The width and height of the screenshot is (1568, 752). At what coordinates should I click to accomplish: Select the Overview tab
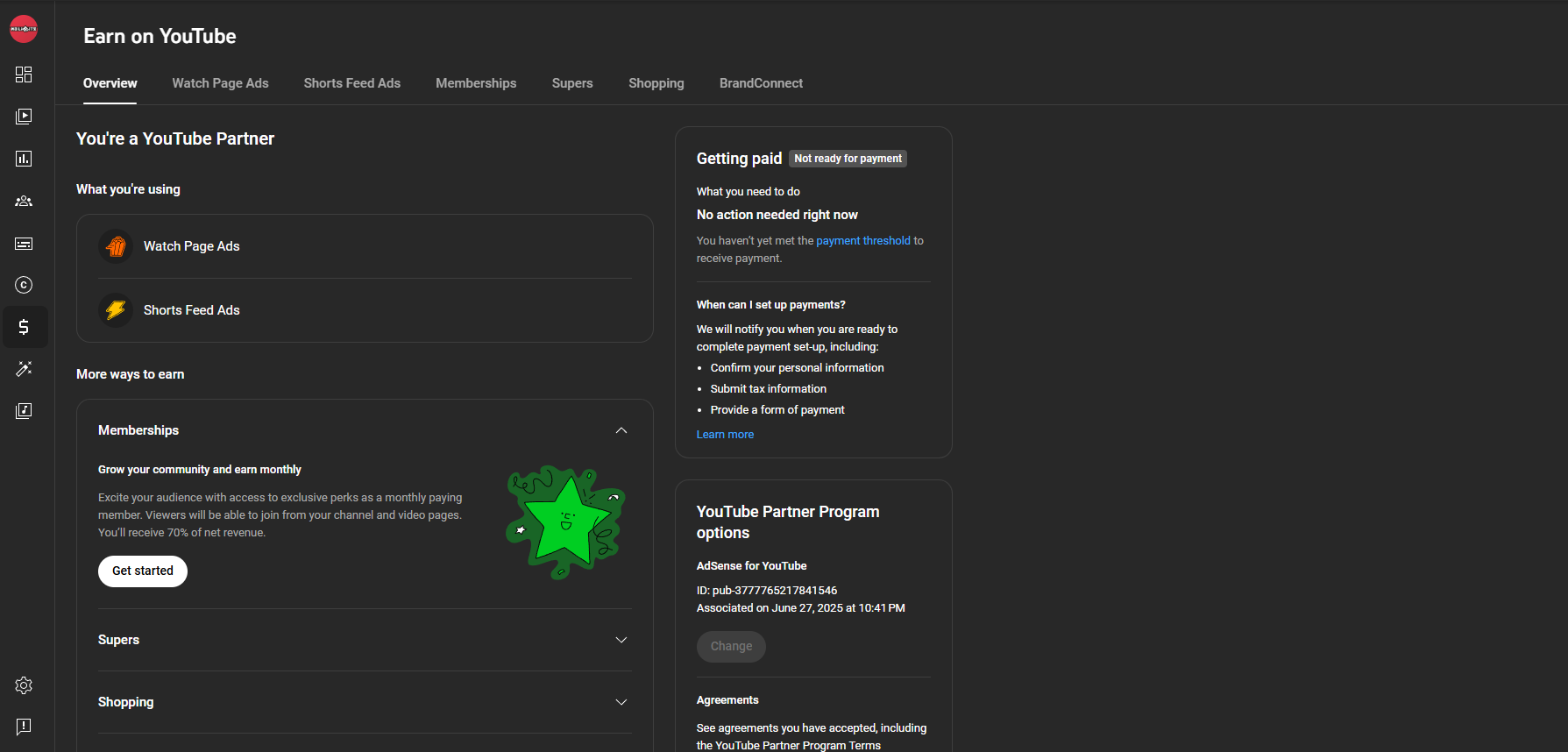click(110, 83)
